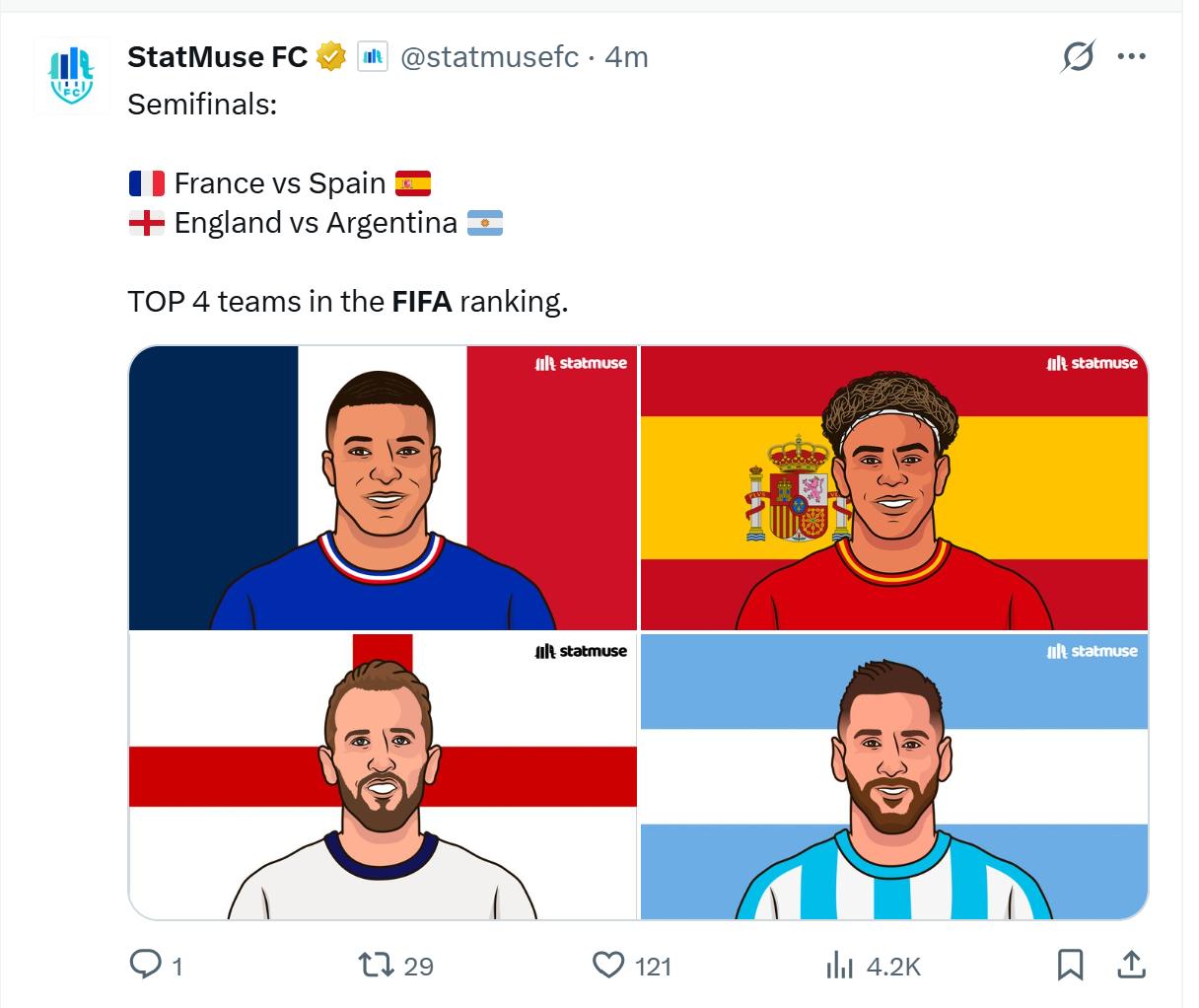Open the share post menu
This screenshot has height=1008, width=1199.
(1132, 965)
